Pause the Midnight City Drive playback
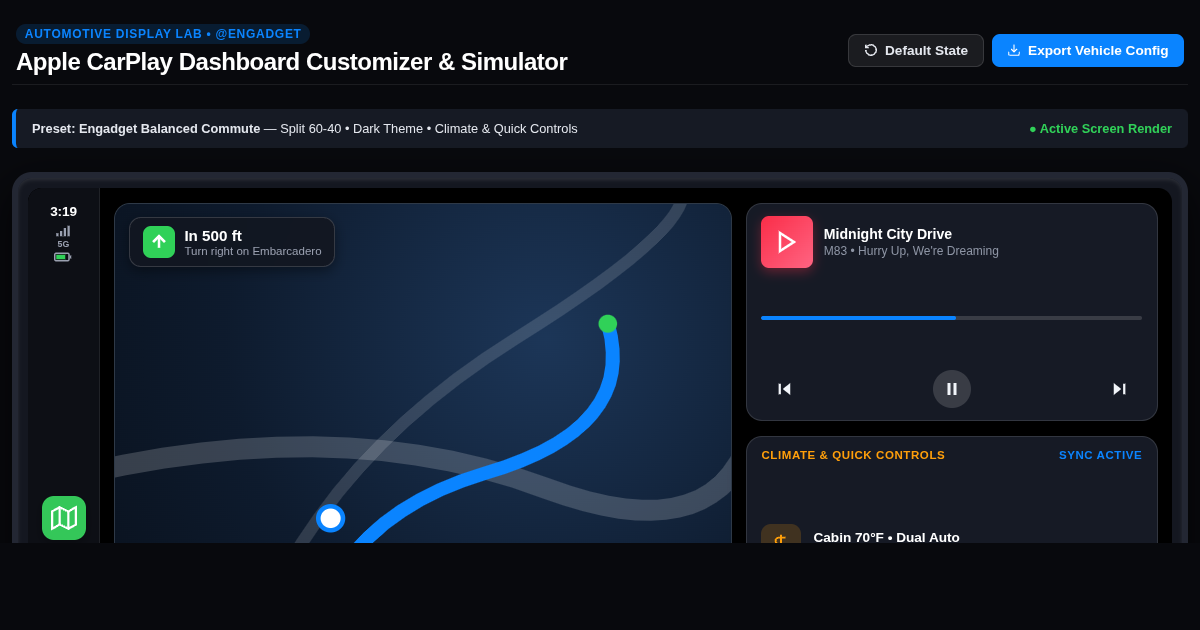The width and height of the screenshot is (1200, 630). click(x=952, y=389)
